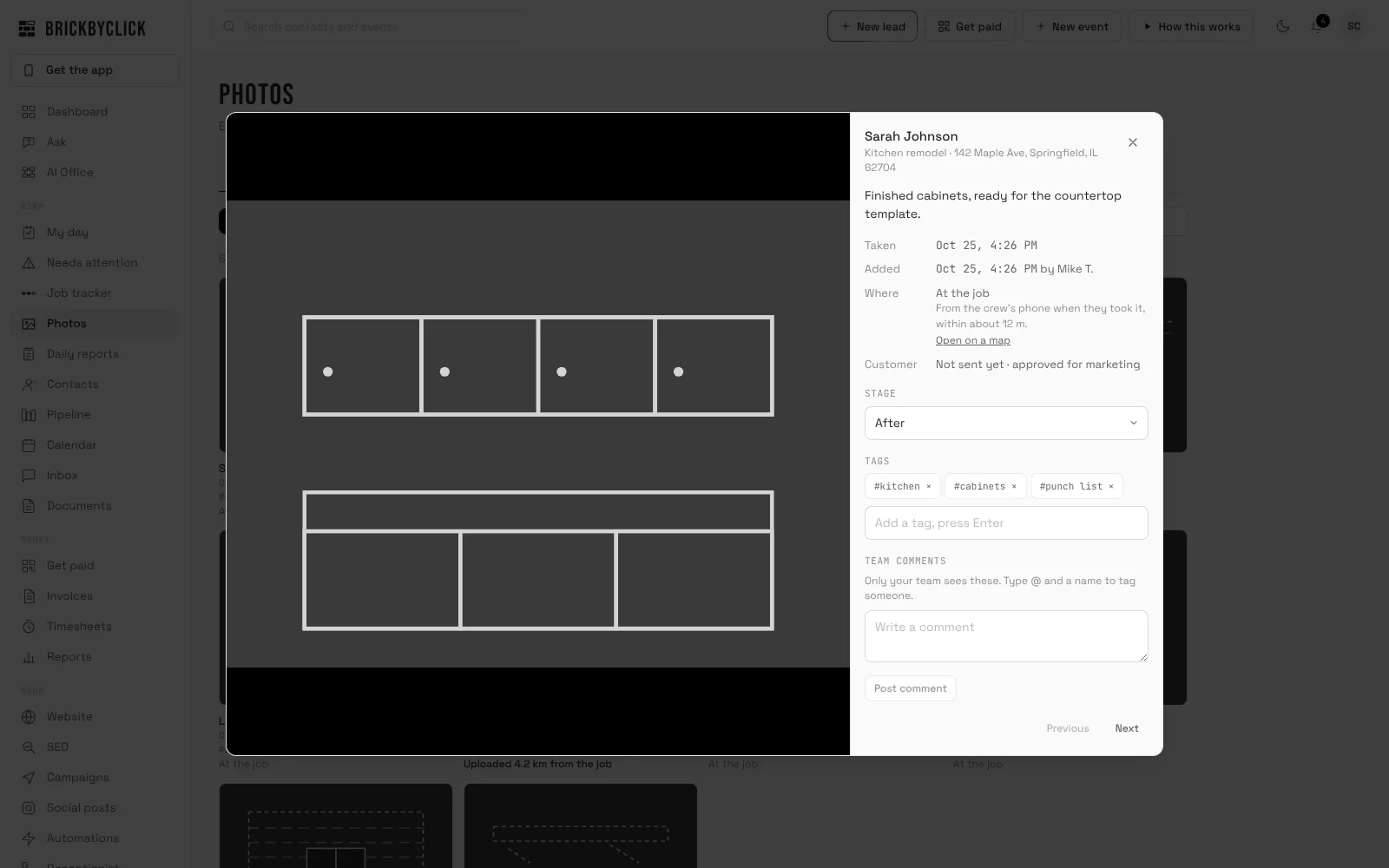Click the Automations lightning icon
The image size is (1389, 868).
pyautogui.click(x=29, y=838)
